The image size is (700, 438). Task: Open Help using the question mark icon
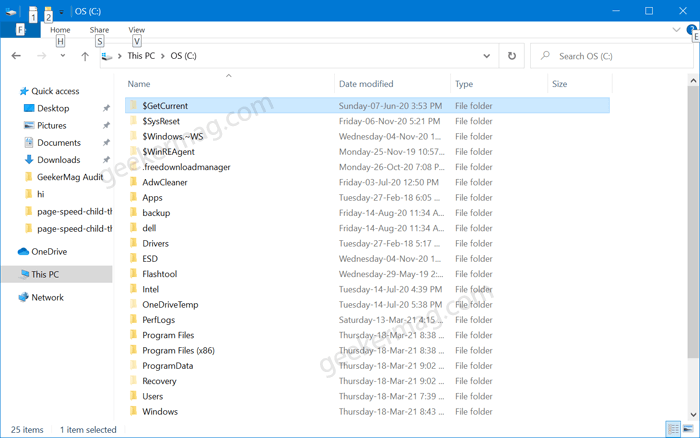point(691,29)
